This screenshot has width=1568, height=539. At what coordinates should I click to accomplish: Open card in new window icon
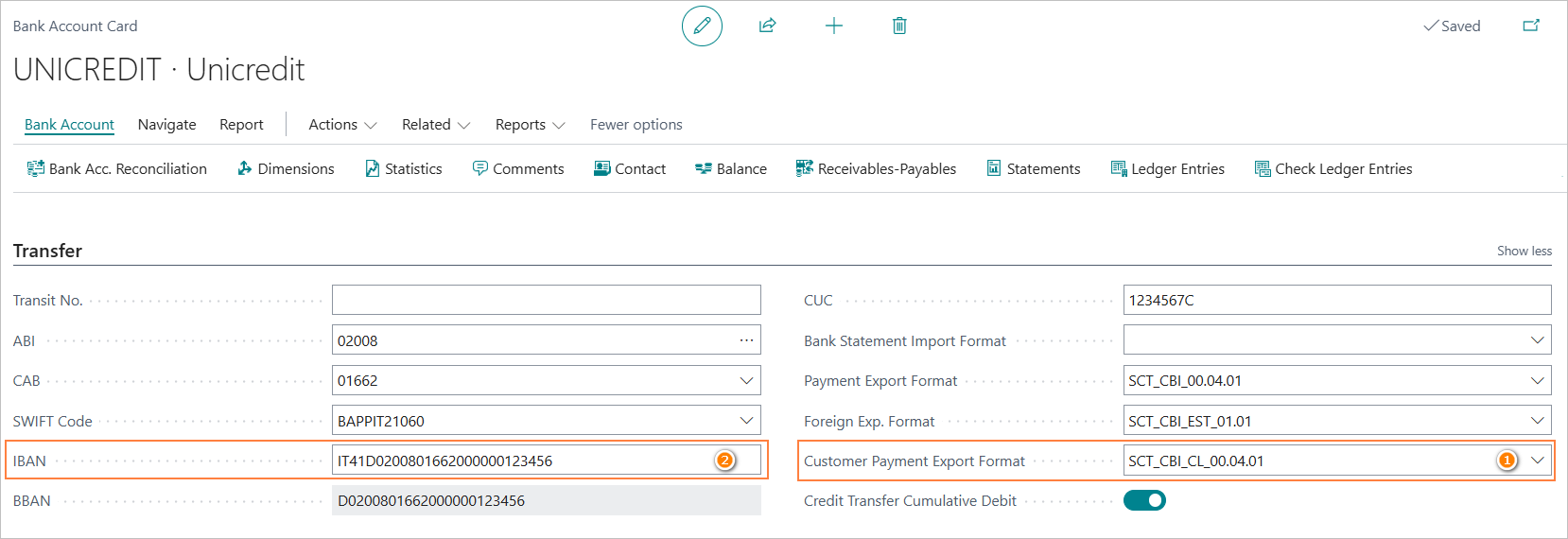(x=1531, y=26)
